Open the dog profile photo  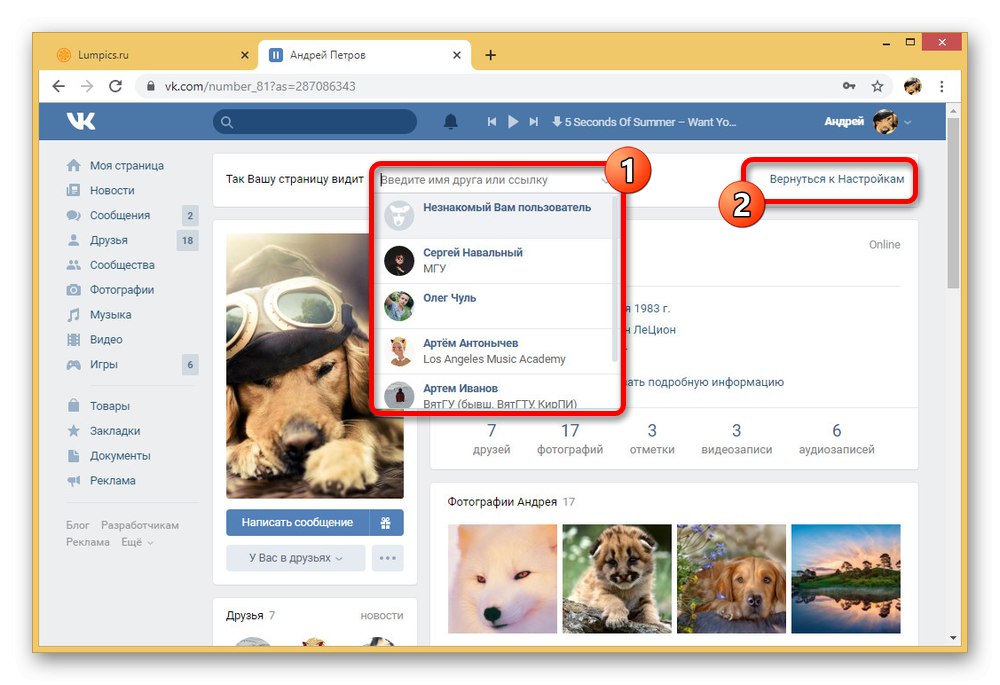[315, 365]
